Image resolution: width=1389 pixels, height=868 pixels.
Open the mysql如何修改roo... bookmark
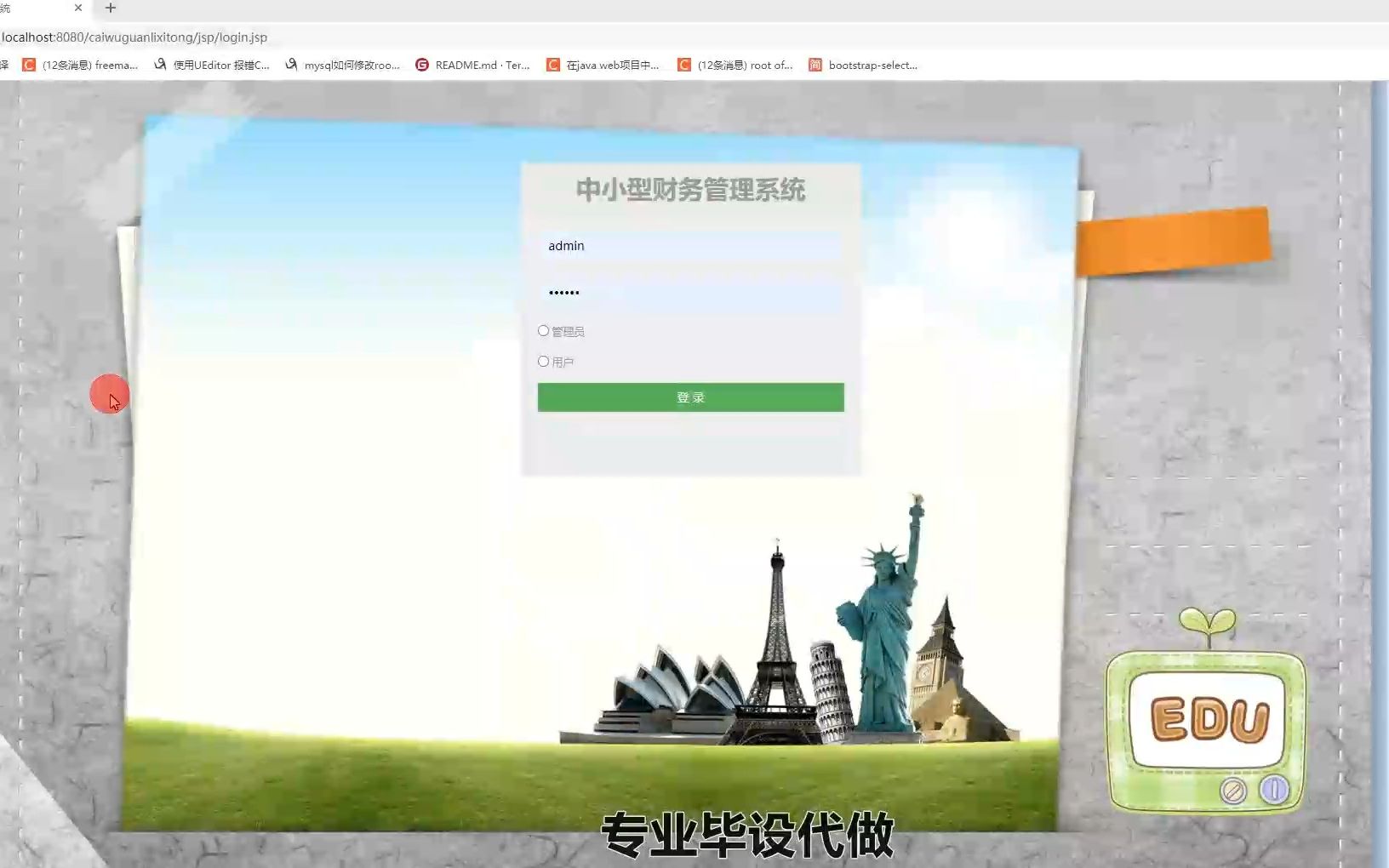(x=342, y=65)
